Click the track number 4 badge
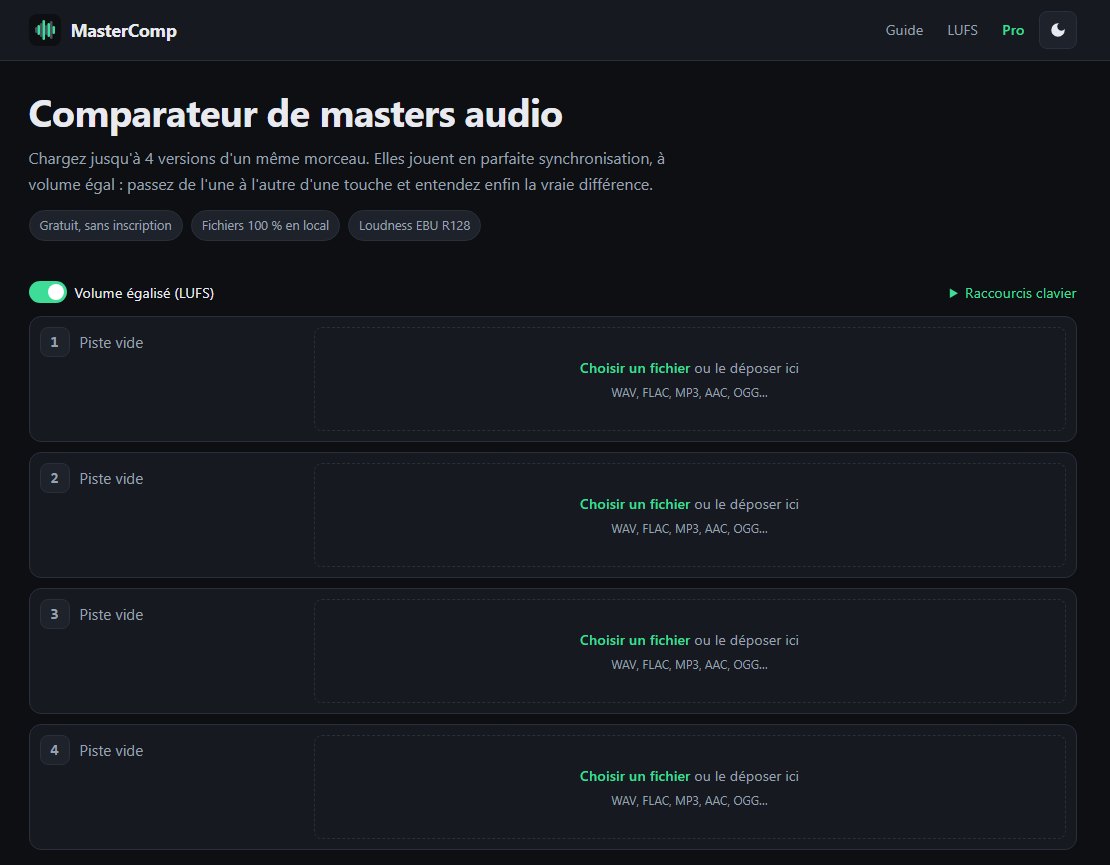This screenshot has width=1110, height=865. (x=55, y=750)
